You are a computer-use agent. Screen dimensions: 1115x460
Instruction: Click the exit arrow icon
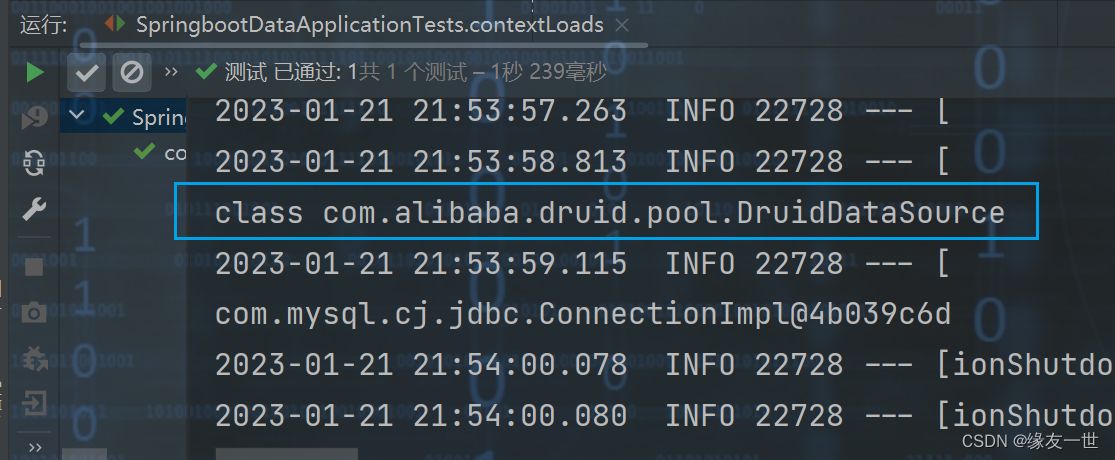[x=35, y=403]
